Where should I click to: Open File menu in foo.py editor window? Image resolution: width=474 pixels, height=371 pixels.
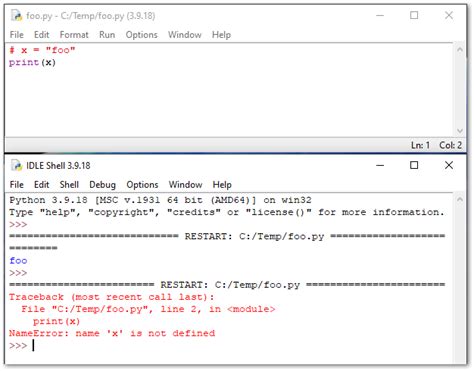[x=17, y=35]
